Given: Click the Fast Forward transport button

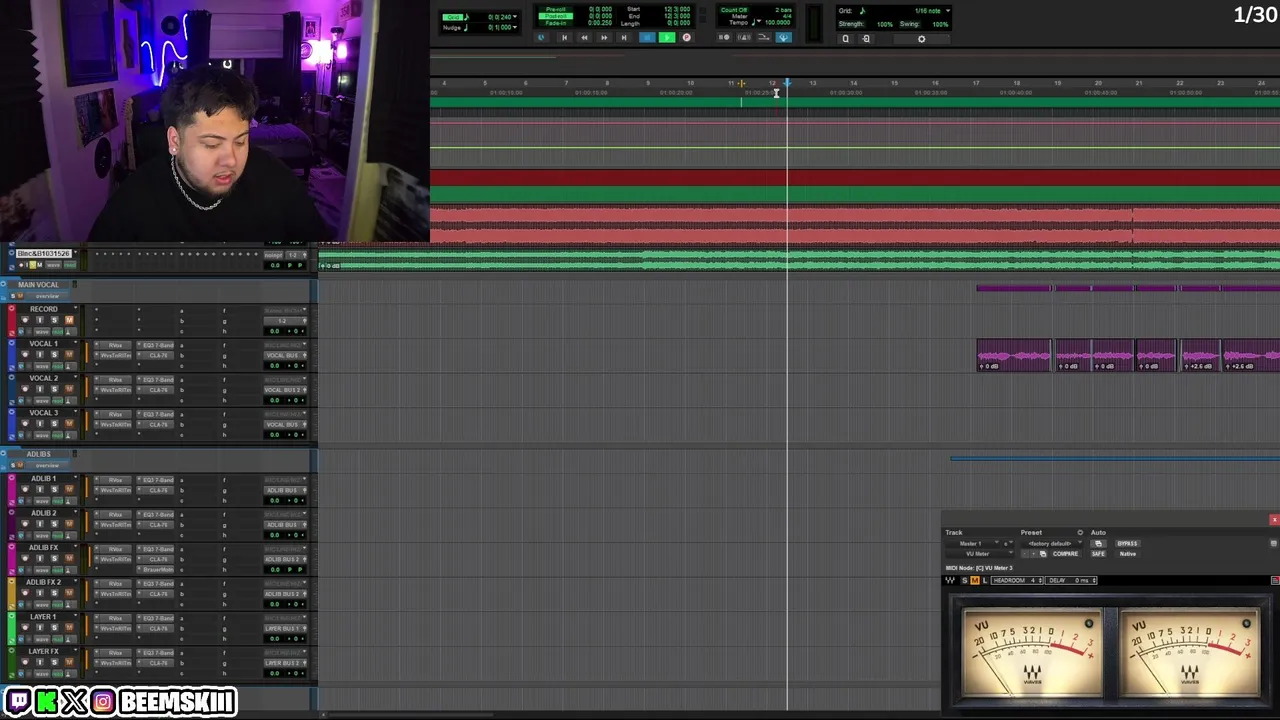Looking at the screenshot, I should tap(604, 38).
